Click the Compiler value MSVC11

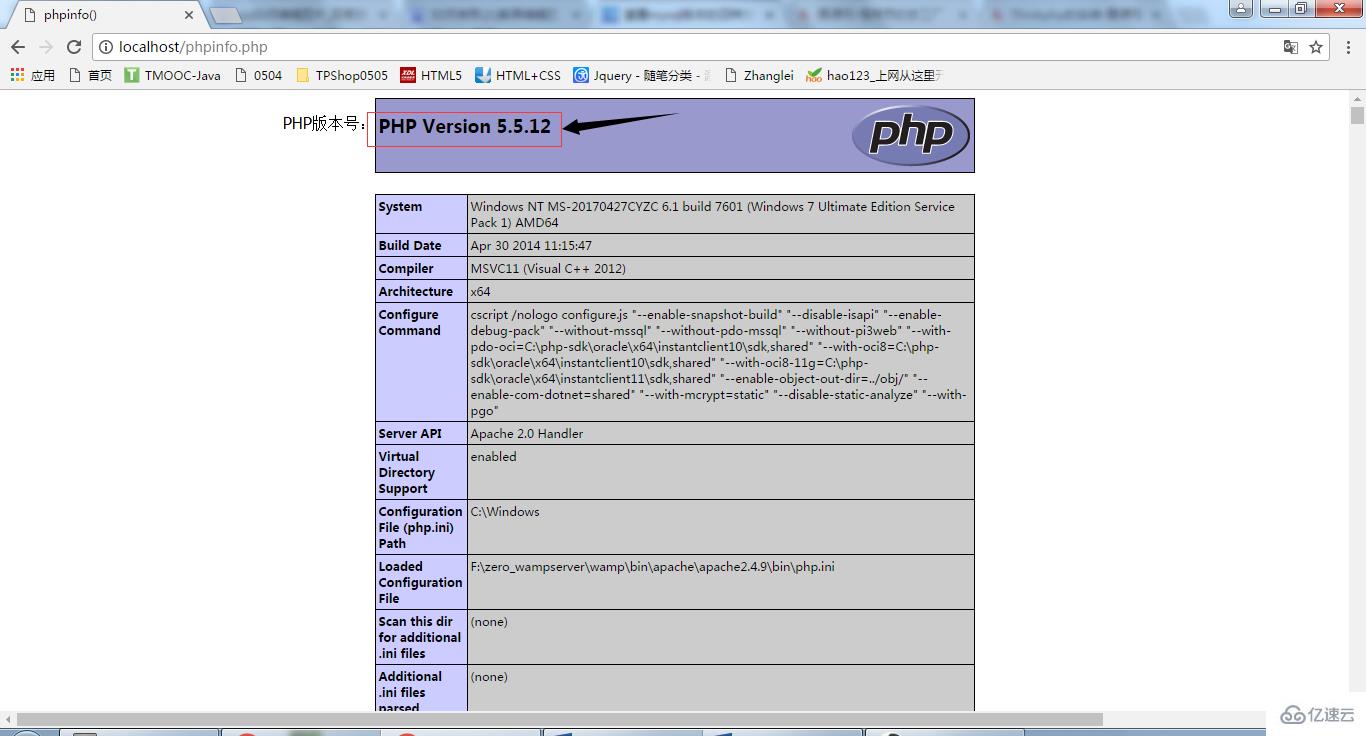(548, 269)
